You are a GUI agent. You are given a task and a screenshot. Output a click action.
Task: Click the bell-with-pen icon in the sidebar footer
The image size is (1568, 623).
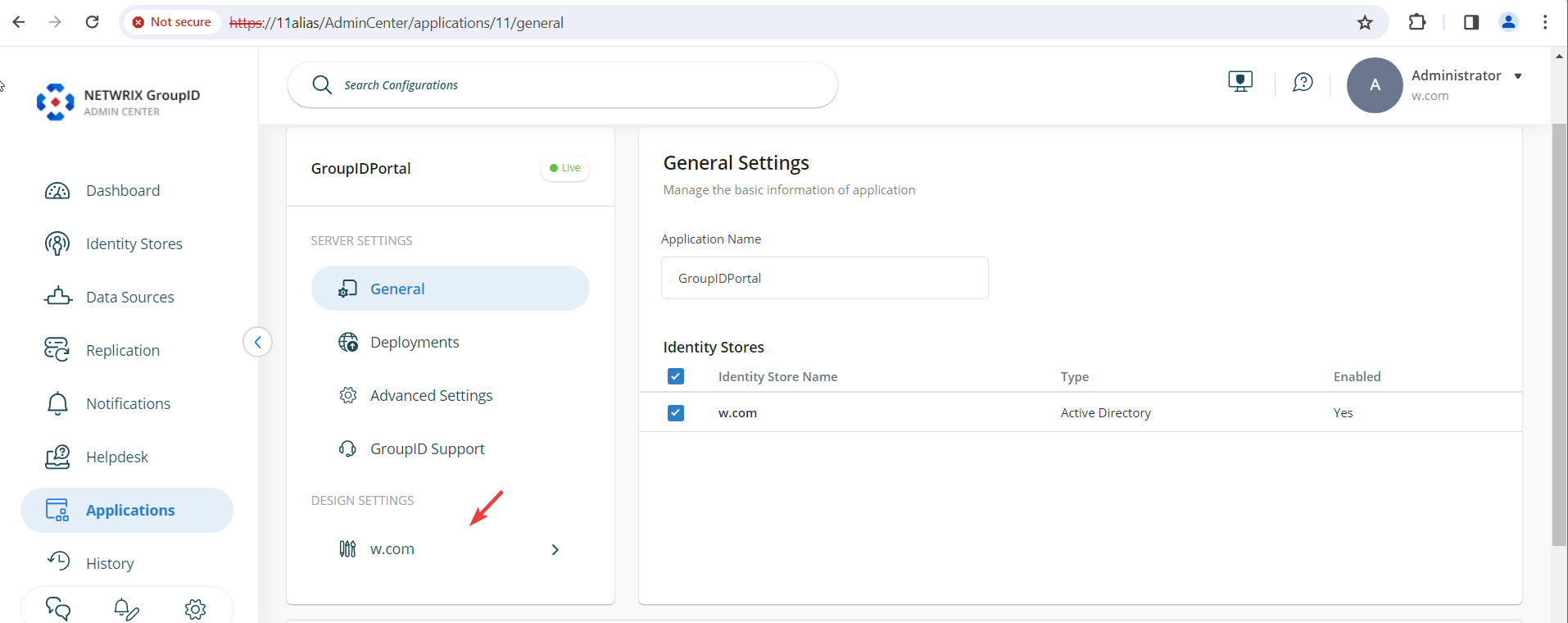pos(126,609)
